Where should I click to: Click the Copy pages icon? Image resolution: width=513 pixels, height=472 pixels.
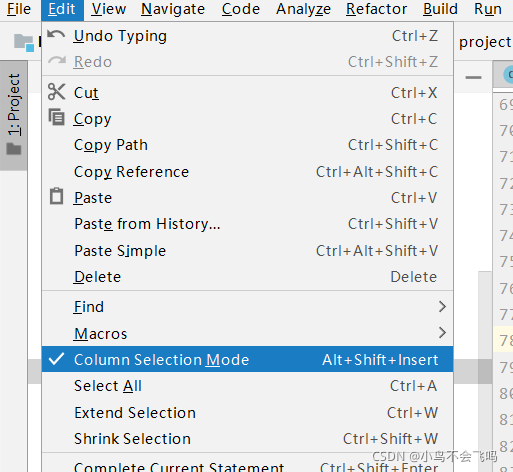[56, 117]
